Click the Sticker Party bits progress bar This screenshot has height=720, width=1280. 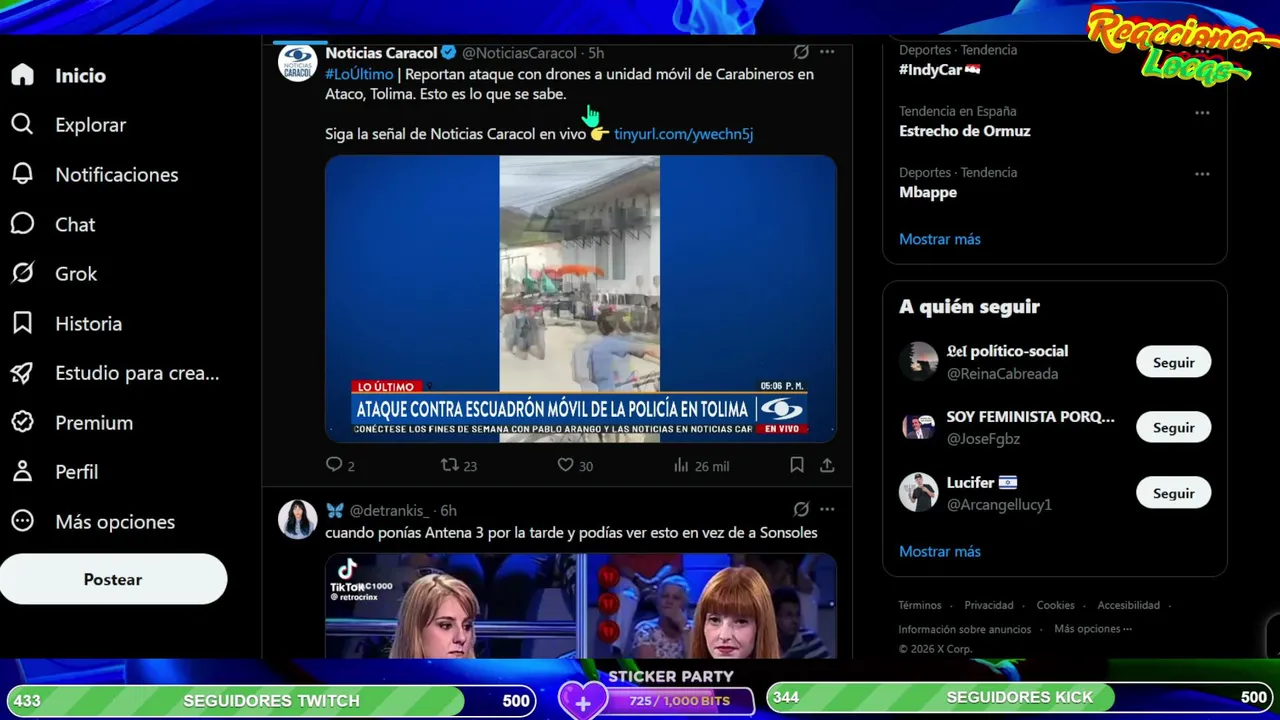682,701
